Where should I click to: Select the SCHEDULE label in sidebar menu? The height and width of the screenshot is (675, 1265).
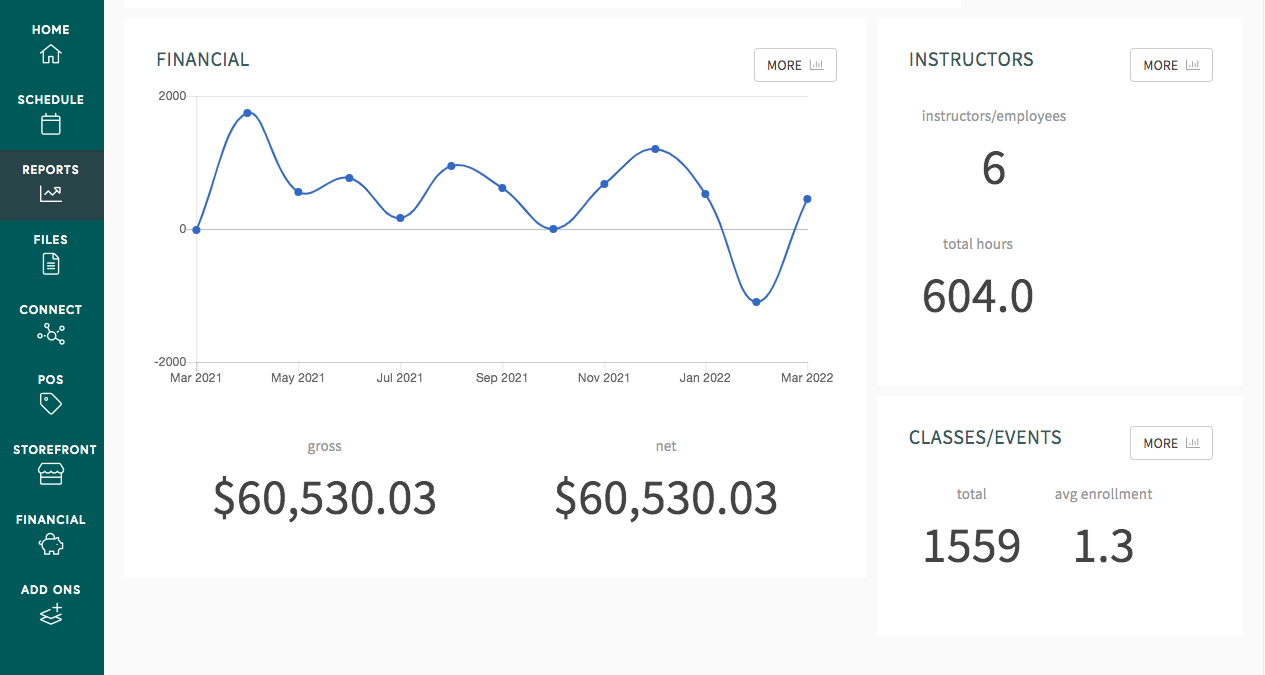pos(51,100)
